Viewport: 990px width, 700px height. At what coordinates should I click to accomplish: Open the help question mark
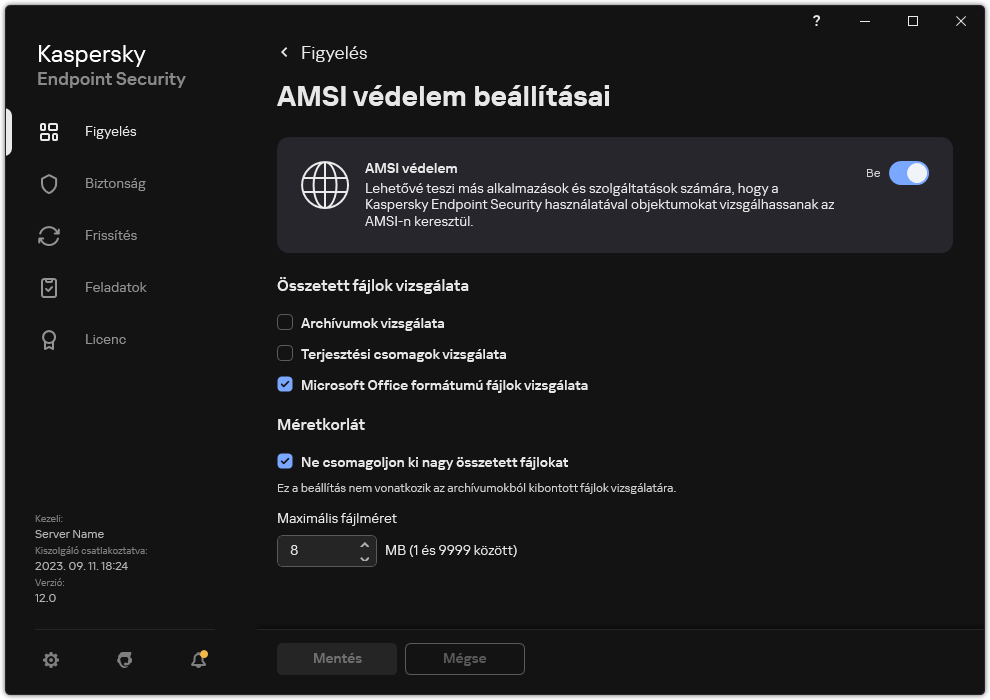[816, 21]
